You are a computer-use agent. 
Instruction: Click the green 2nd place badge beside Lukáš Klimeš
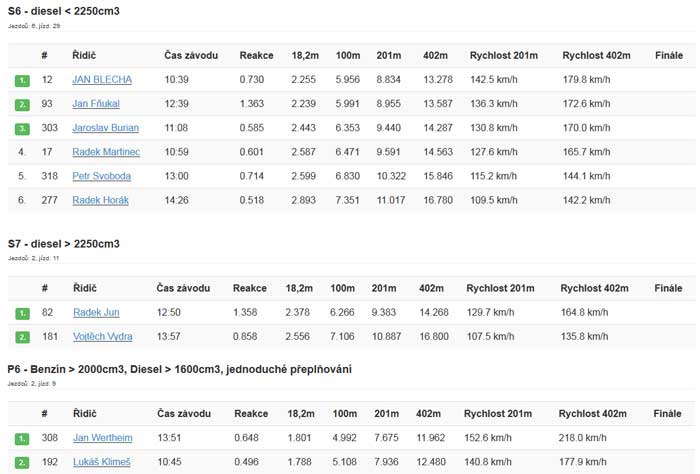[22, 462]
